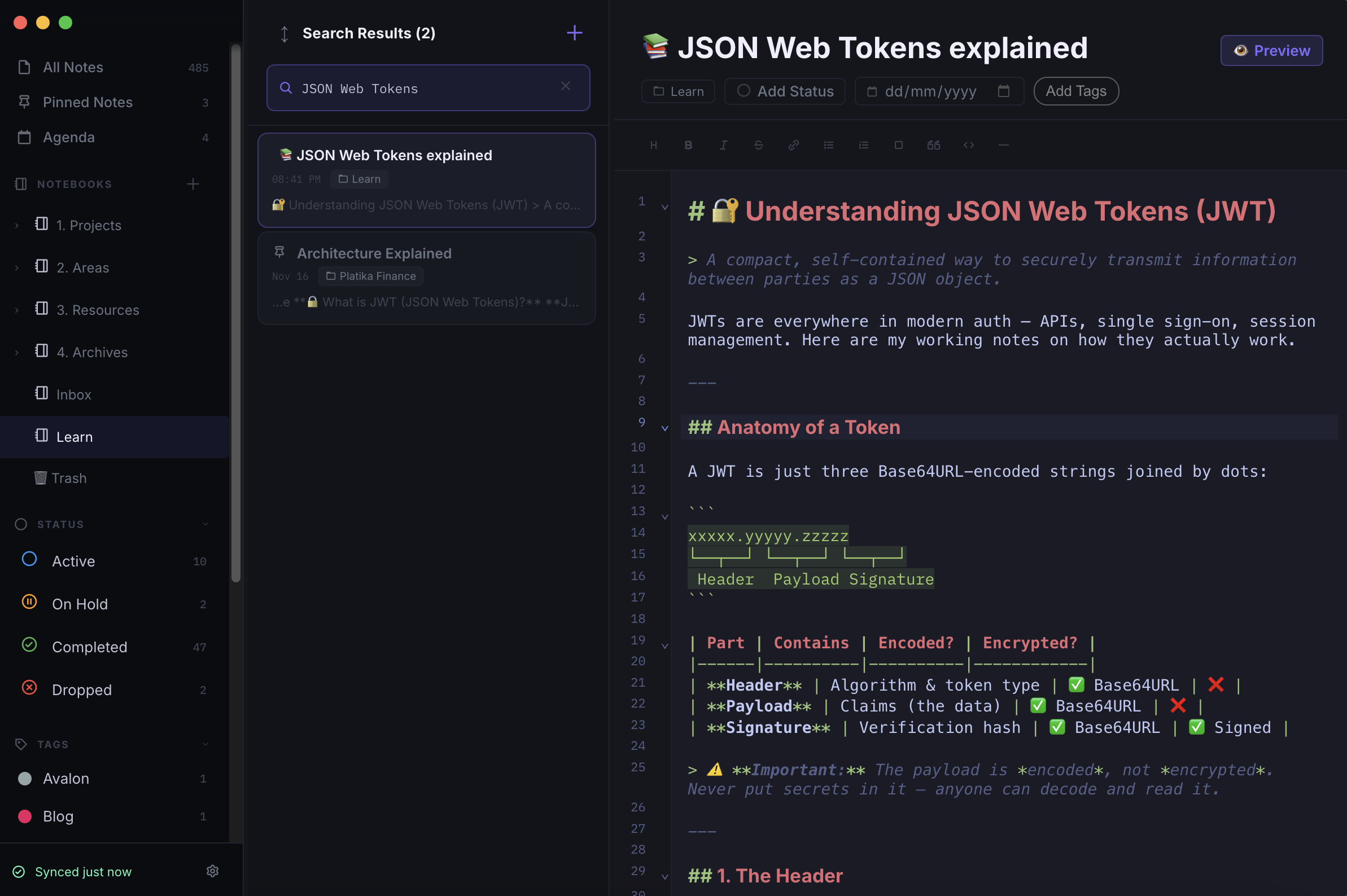Insert heading with the H toolbar icon
The width and height of the screenshot is (1347, 896).
click(654, 145)
